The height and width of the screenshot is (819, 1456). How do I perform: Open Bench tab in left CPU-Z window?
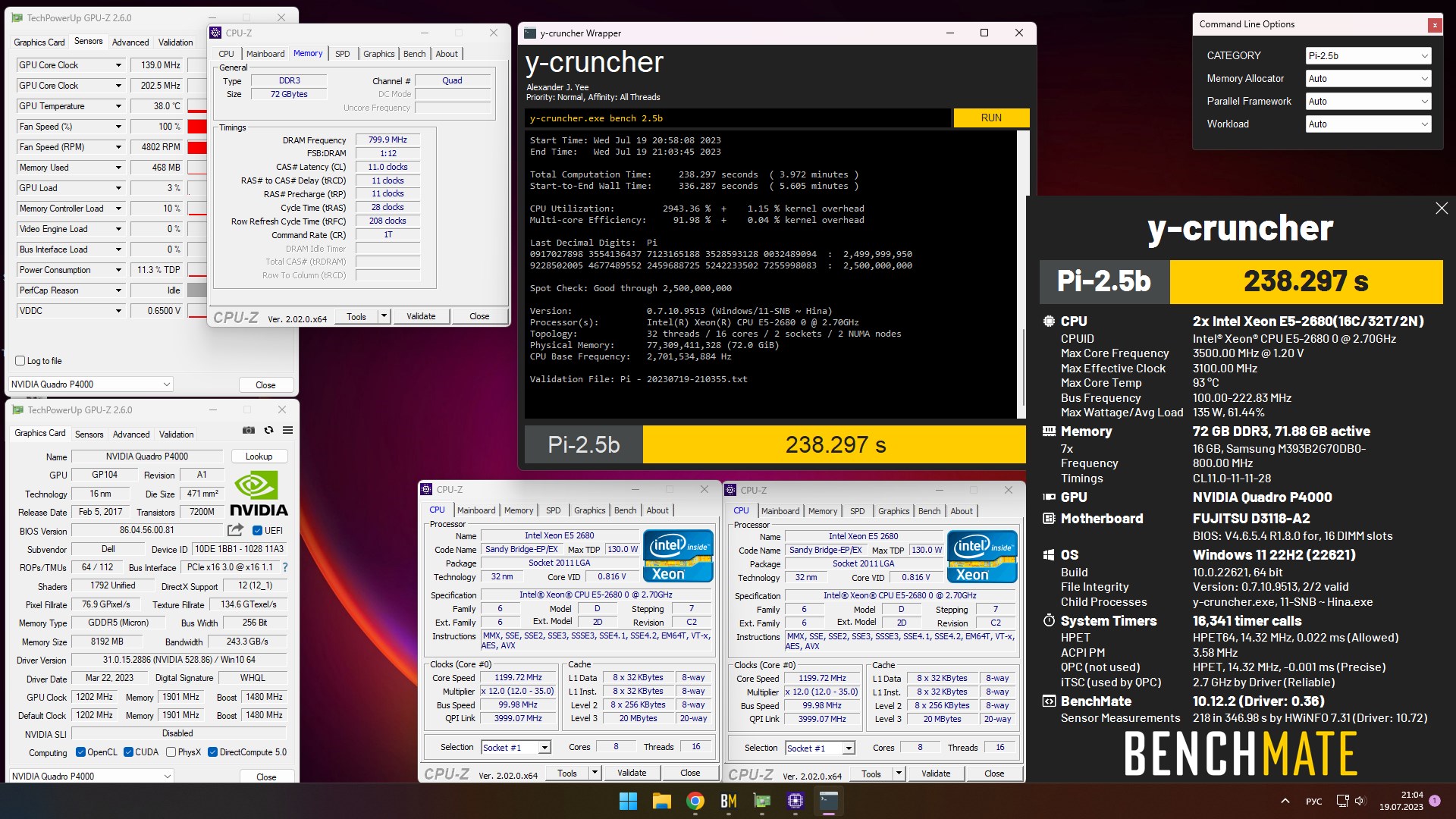(626, 510)
